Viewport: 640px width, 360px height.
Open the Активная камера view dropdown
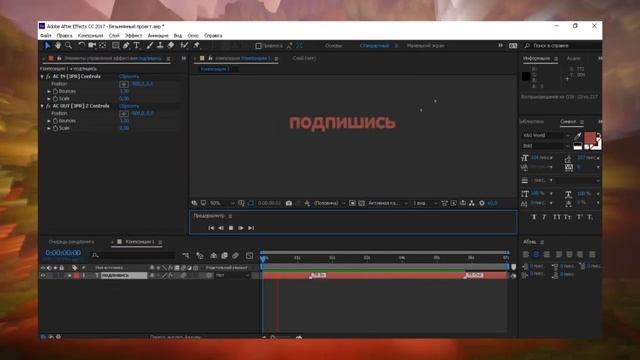[388, 203]
